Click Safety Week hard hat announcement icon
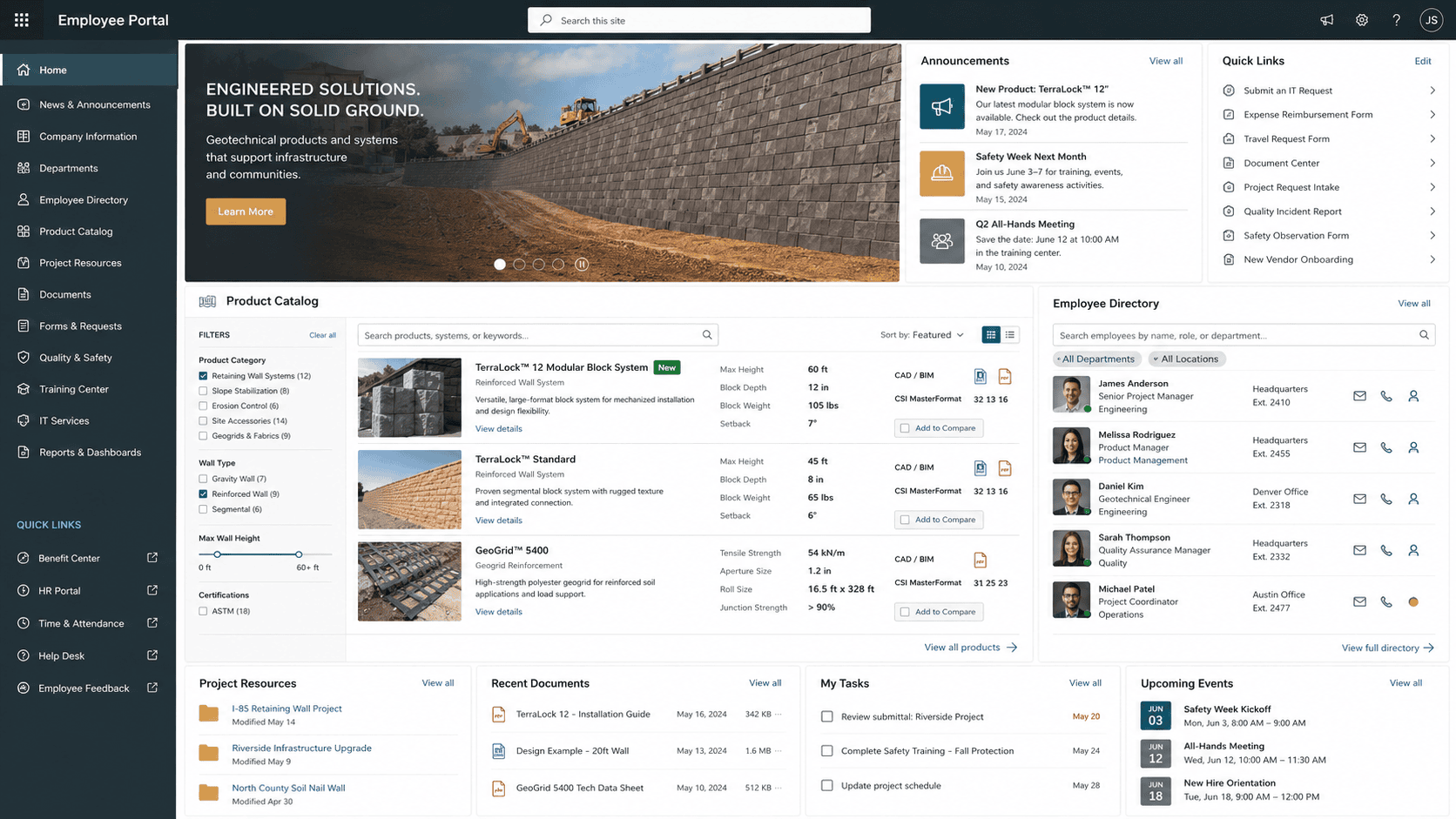 pyautogui.click(x=942, y=173)
